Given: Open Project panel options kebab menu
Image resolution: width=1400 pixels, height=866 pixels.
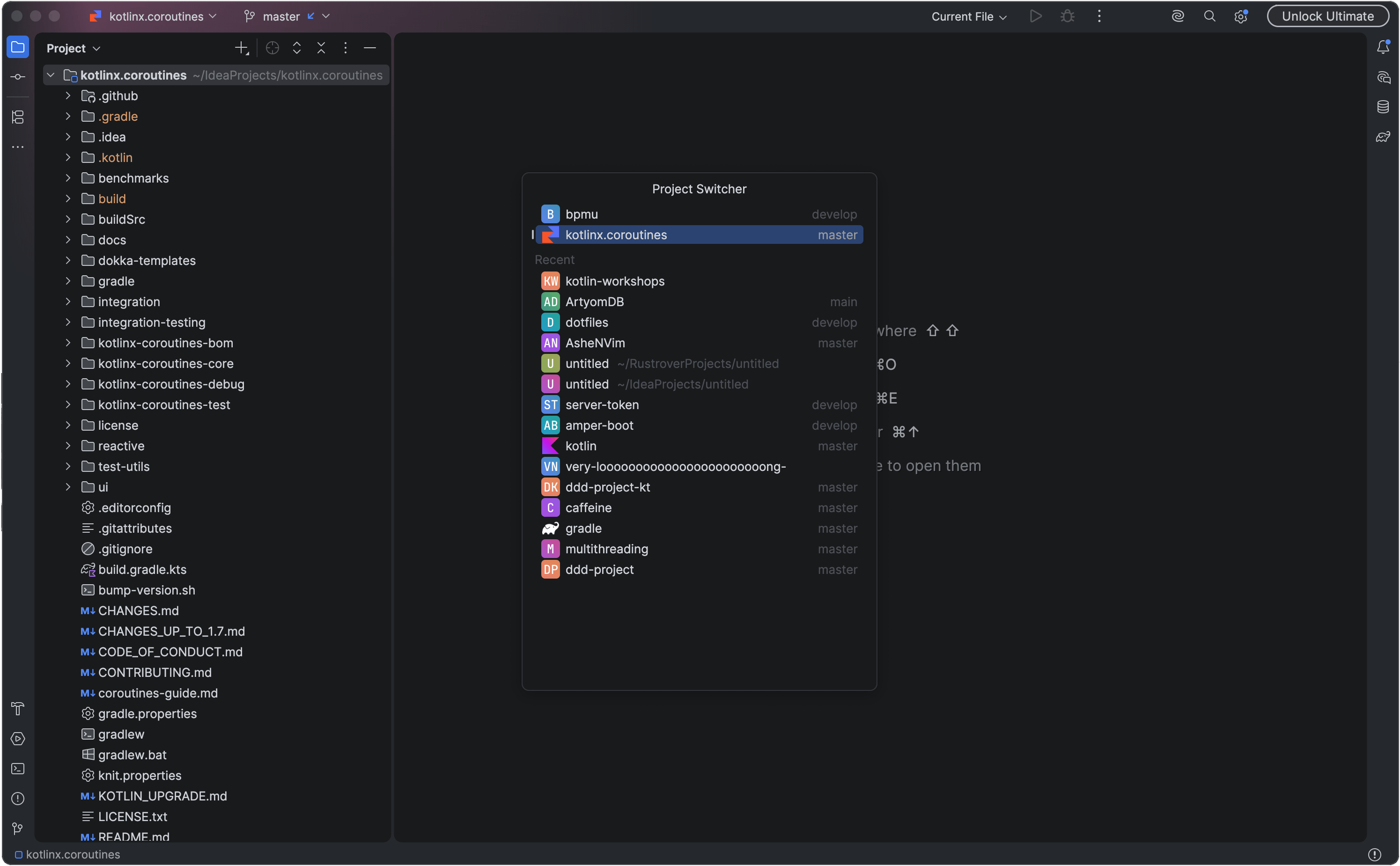Looking at the screenshot, I should [x=346, y=48].
